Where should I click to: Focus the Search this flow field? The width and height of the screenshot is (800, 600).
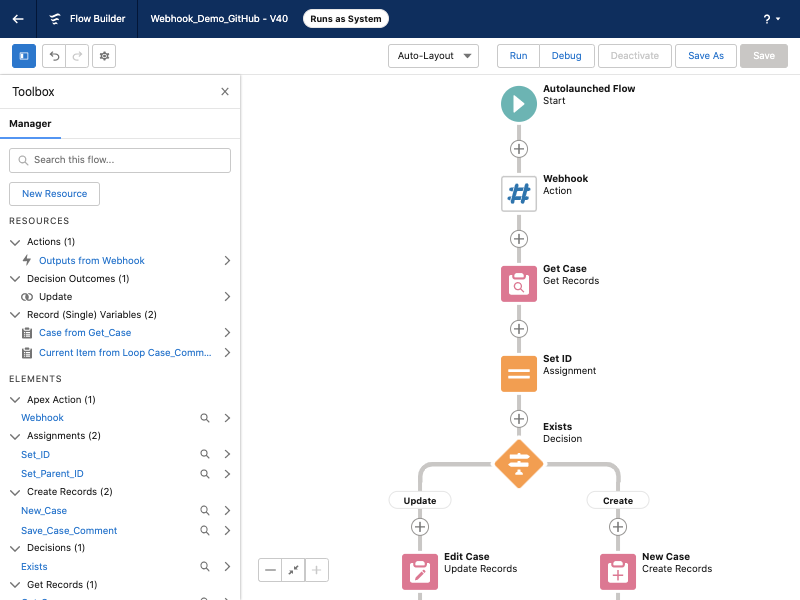[x=120, y=160]
